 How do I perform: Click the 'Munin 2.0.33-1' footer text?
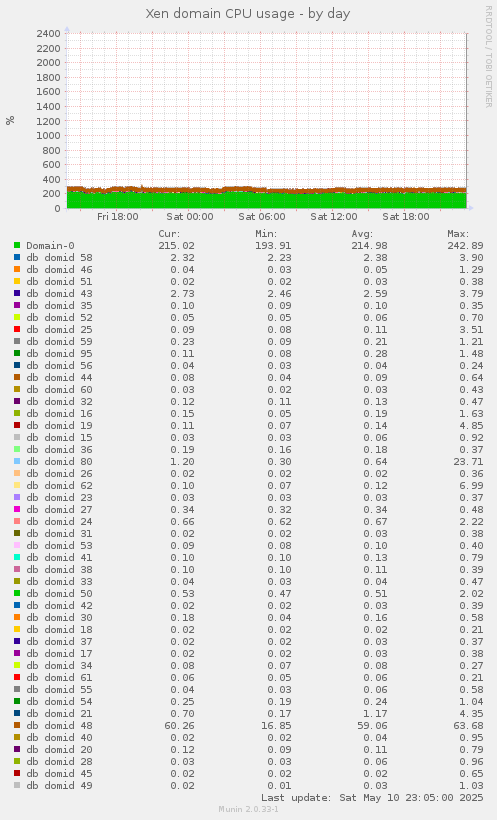(248, 809)
